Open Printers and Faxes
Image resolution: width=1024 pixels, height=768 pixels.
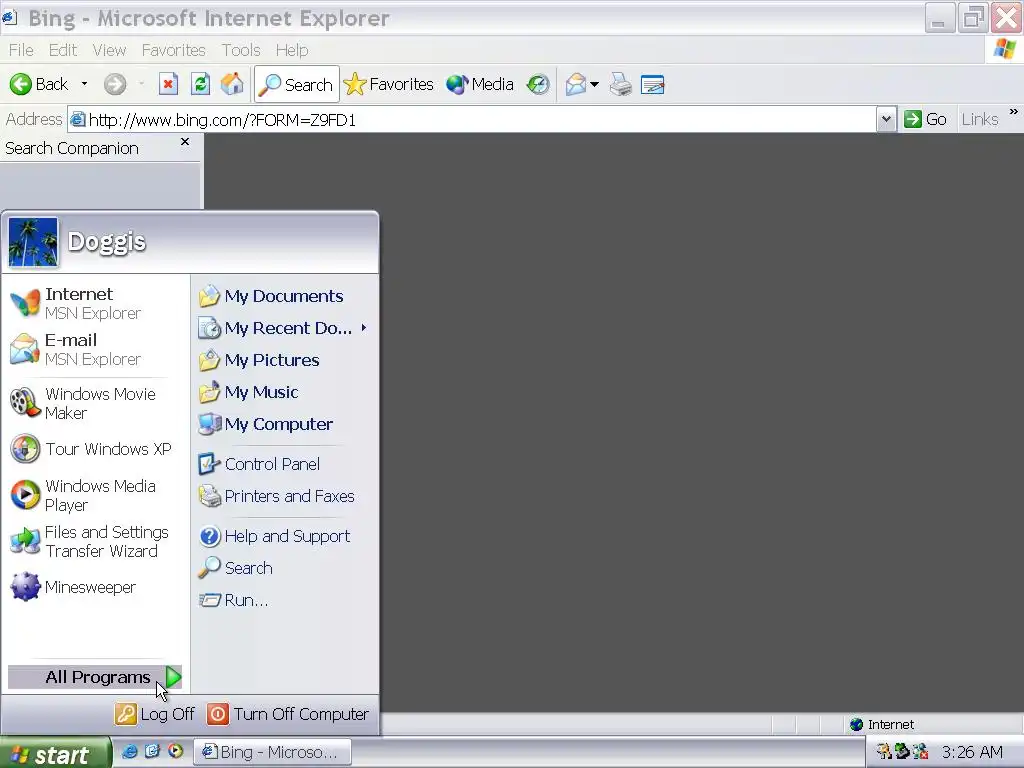coord(284,496)
